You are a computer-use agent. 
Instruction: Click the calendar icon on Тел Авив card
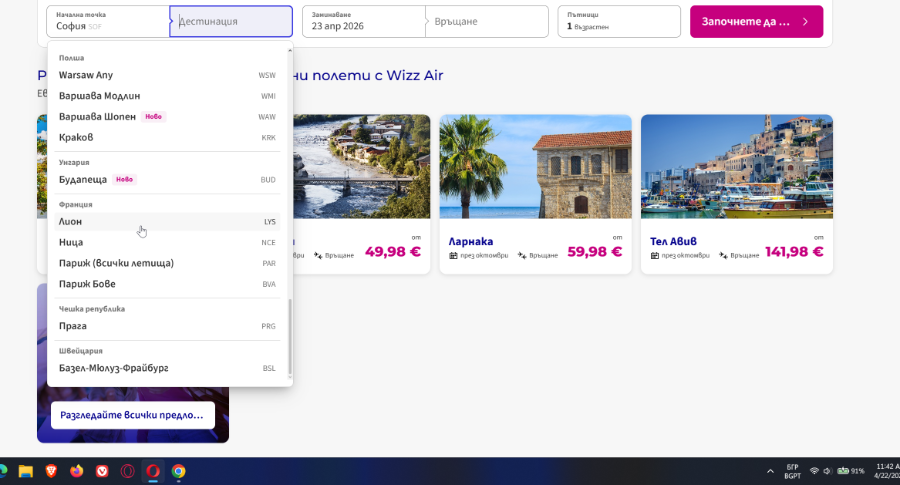(x=655, y=255)
